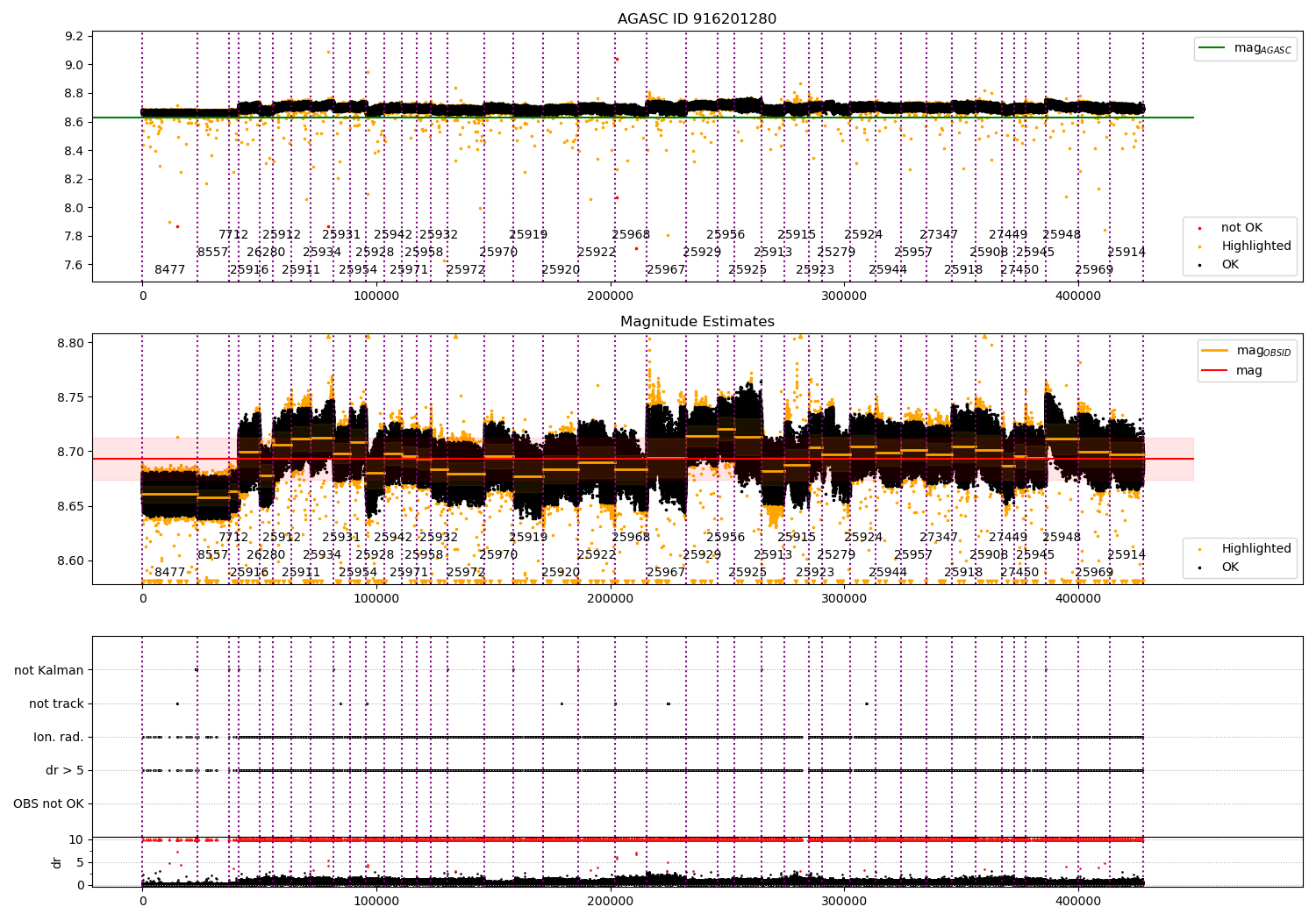Click OBSID label 27347 in top plot

939,235
